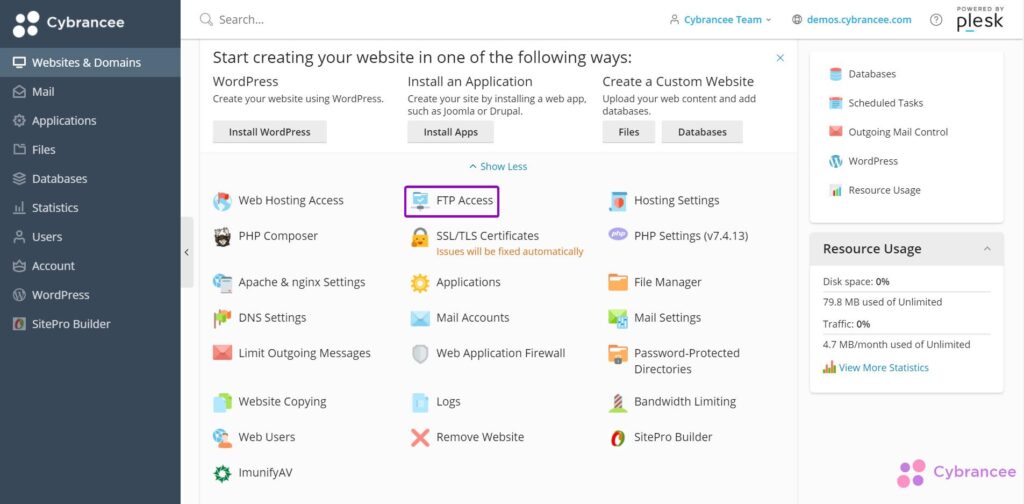Open Mail Accounts envelope icon
The image size is (1024, 504).
[420, 318]
